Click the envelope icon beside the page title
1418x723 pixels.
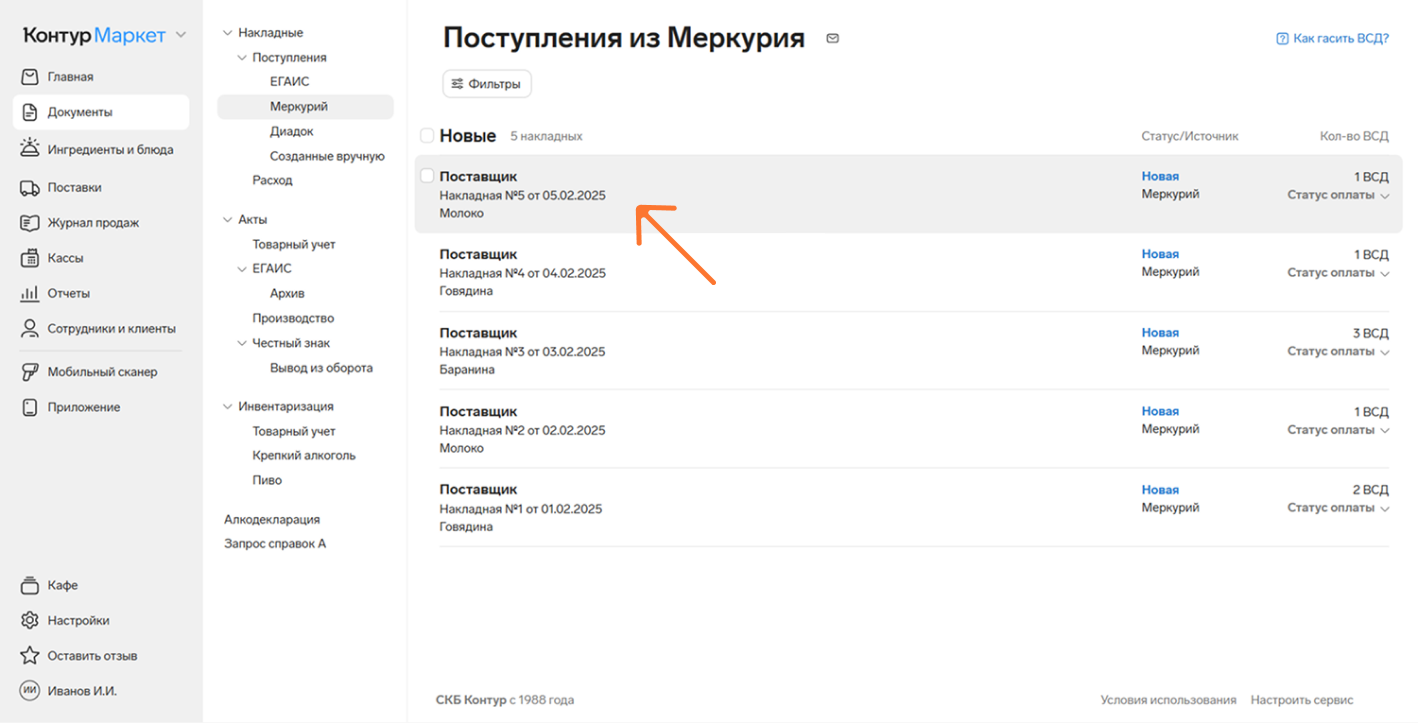832,38
